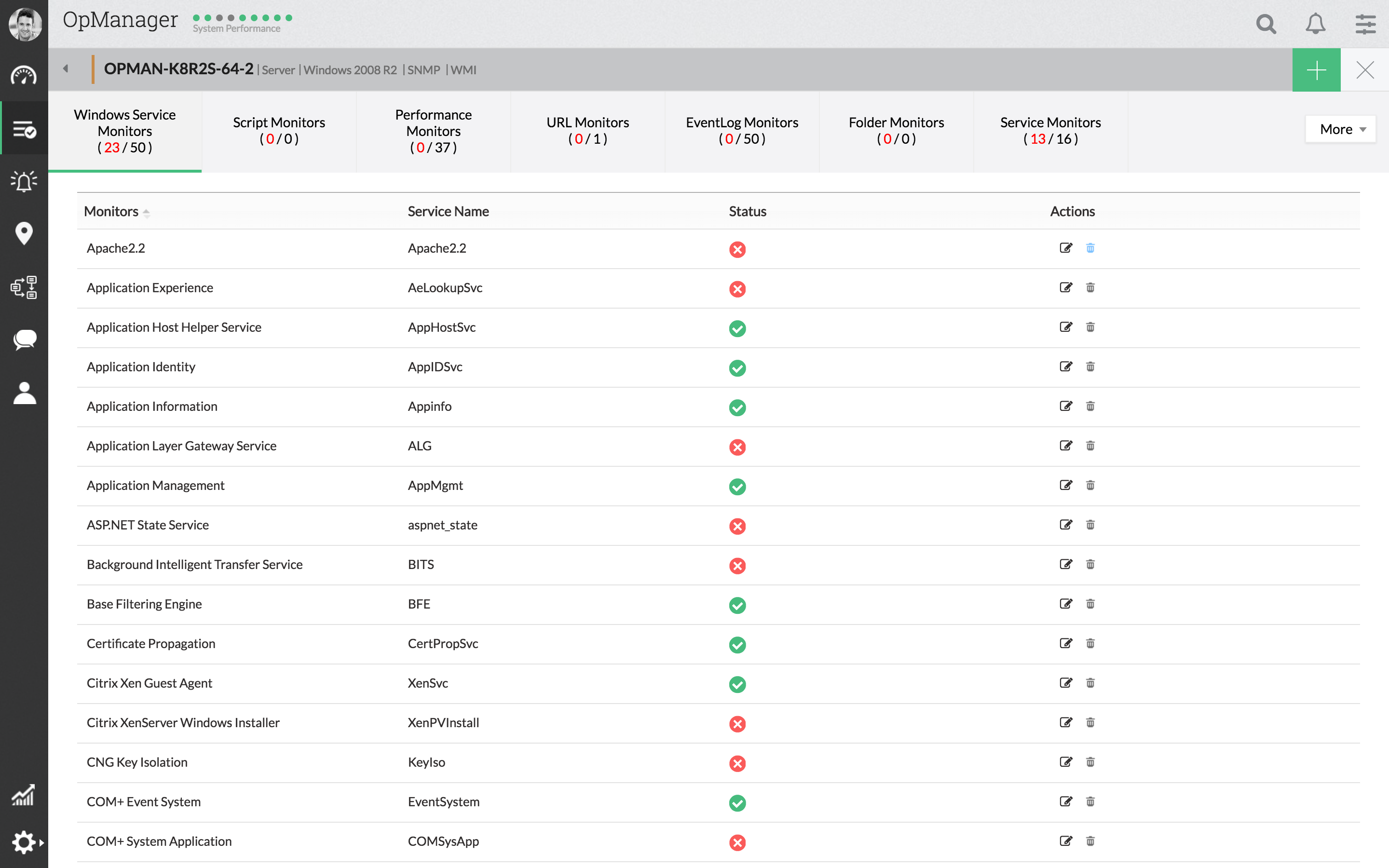
Task: Delete Application Experience monitor via trash icon
Action: [x=1090, y=287]
